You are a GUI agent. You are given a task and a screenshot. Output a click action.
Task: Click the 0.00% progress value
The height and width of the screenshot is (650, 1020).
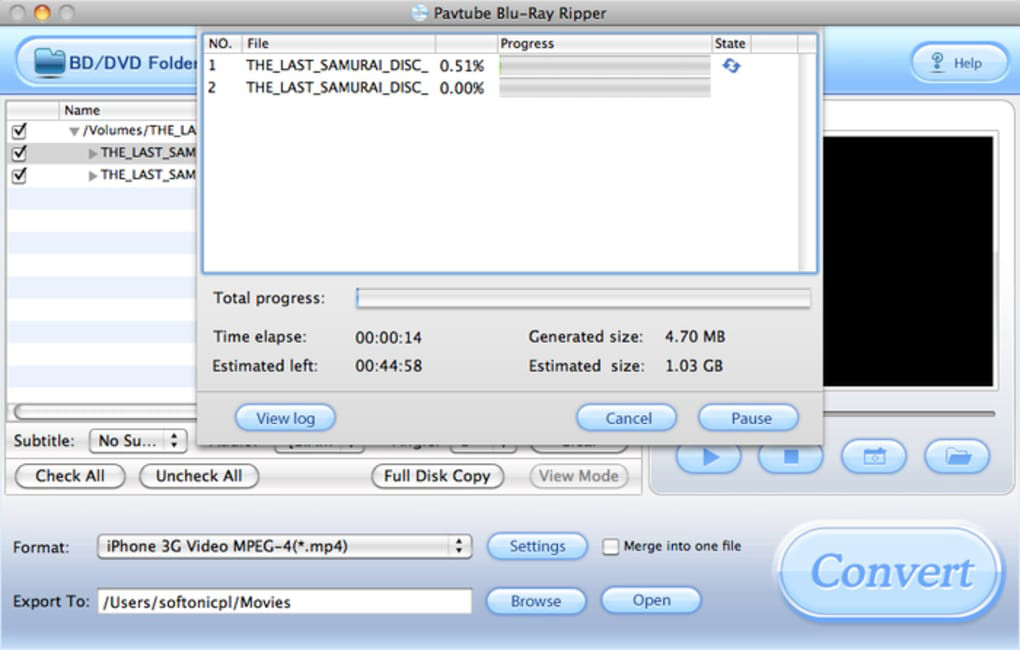tap(462, 88)
